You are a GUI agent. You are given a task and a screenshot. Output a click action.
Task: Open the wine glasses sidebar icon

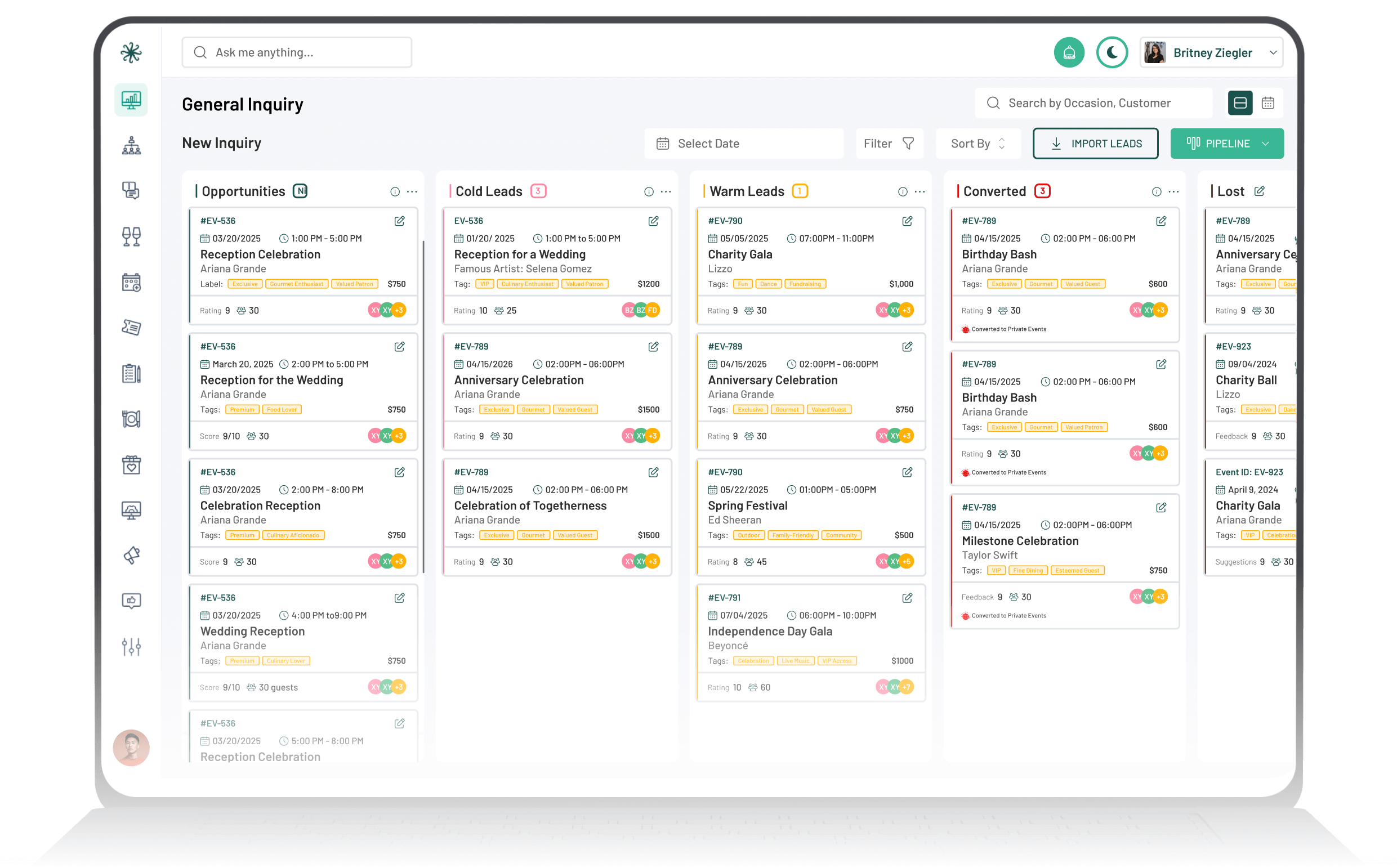pyautogui.click(x=131, y=236)
